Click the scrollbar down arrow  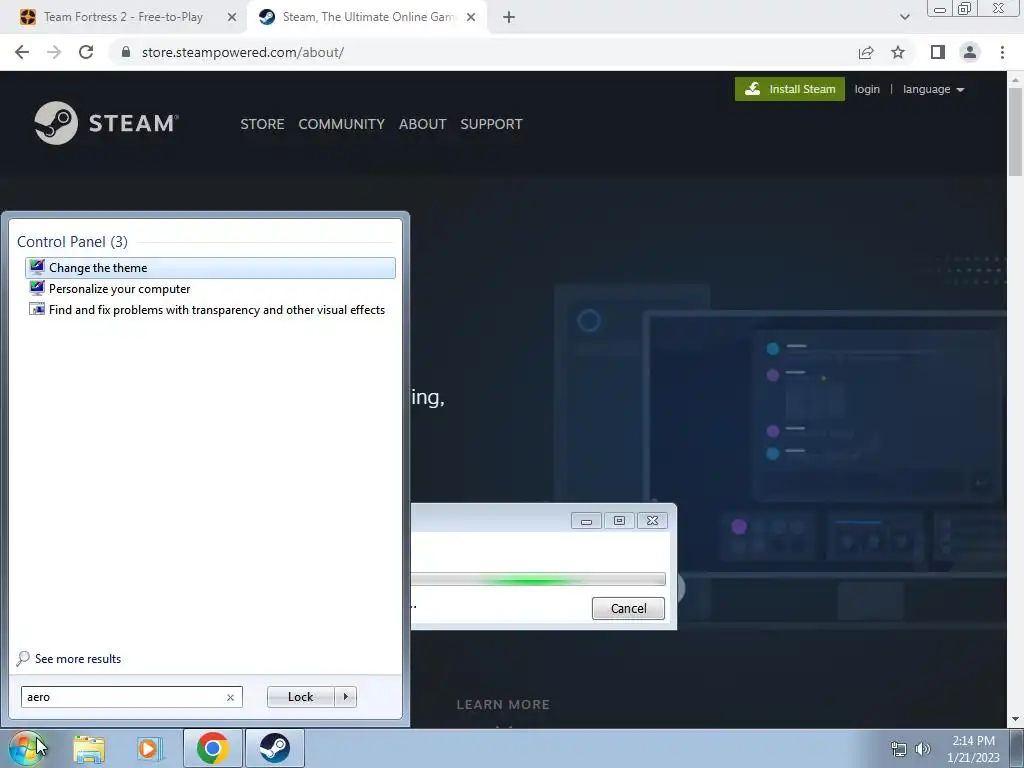(1015, 720)
